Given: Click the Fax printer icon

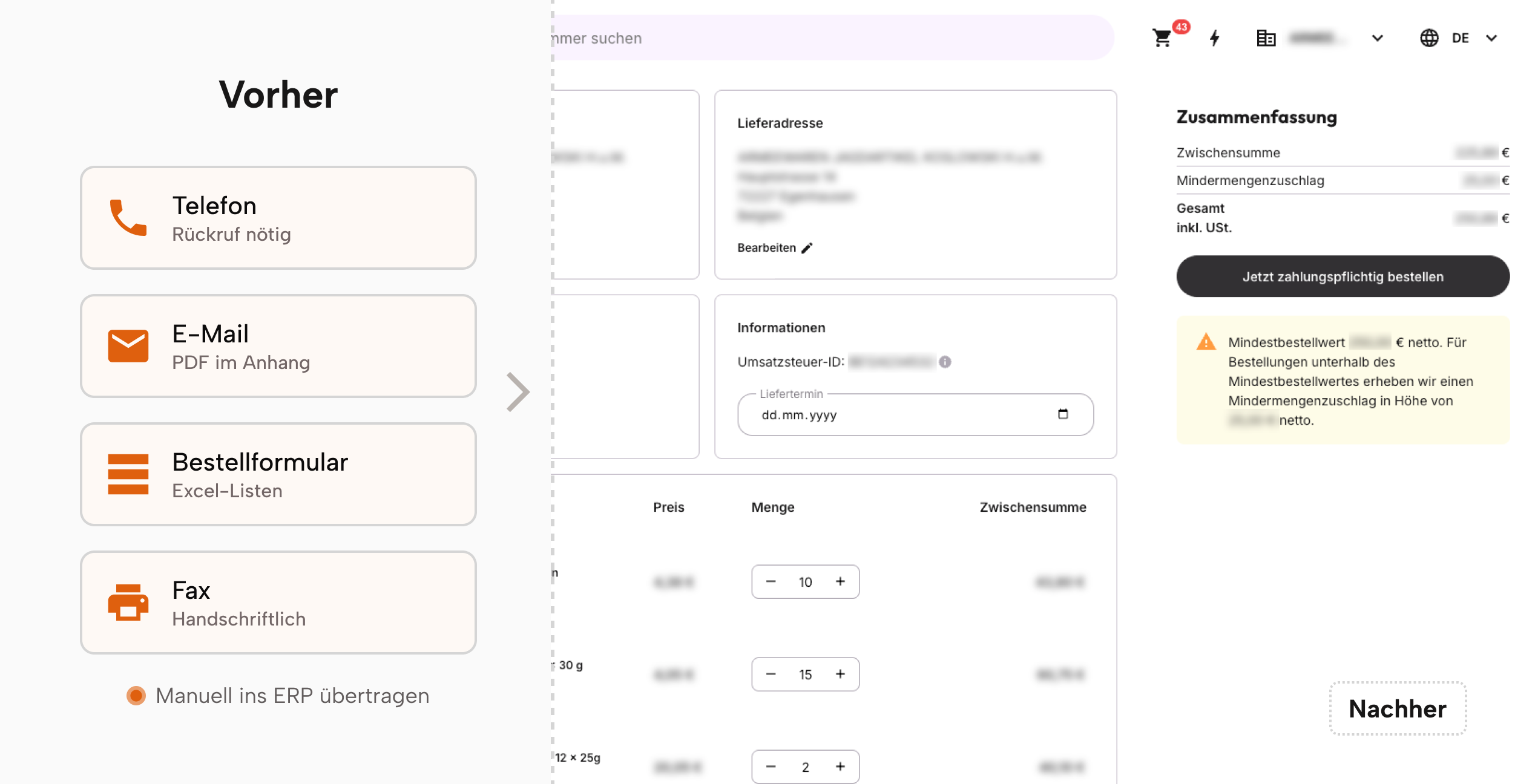Looking at the screenshot, I should pyautogui.click(x=128, y=602).
